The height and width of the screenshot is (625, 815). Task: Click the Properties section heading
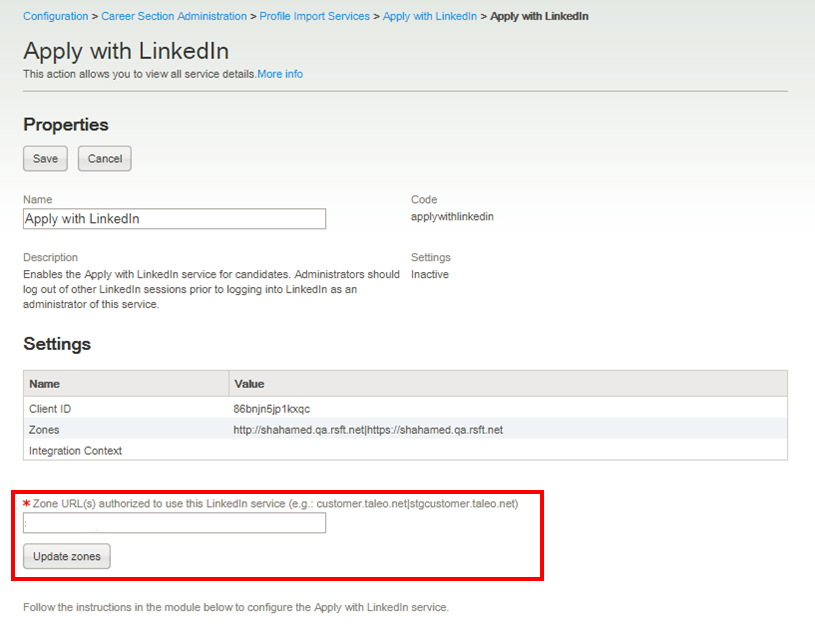point(66,124)
